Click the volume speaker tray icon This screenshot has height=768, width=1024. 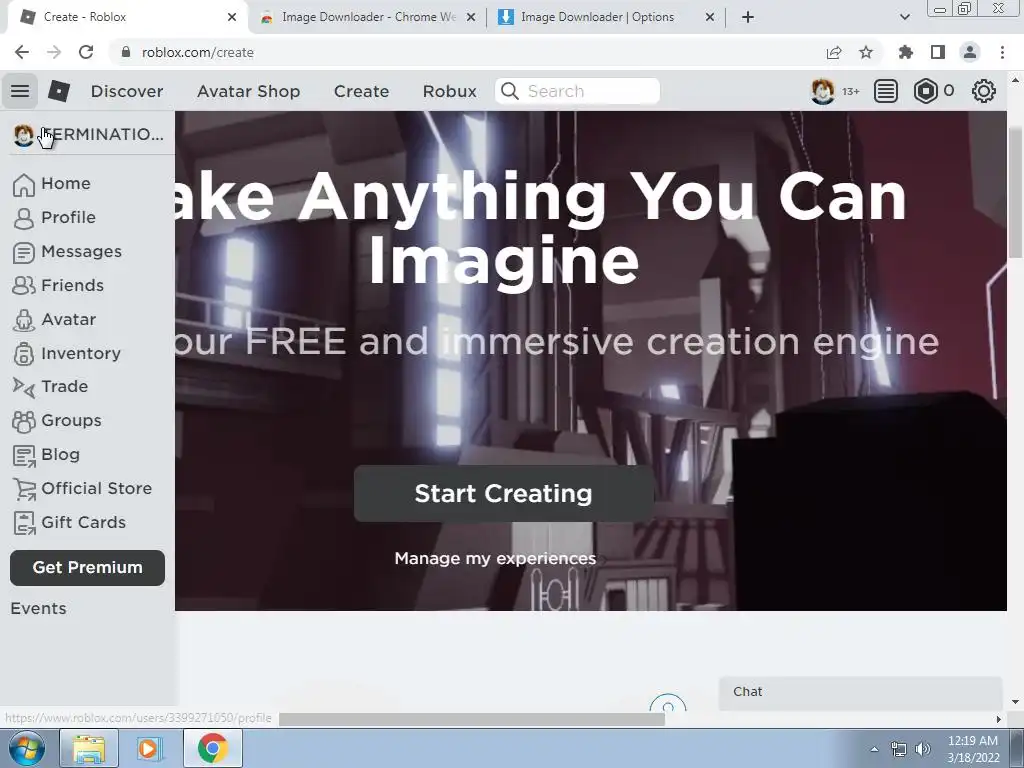pos(923,749)
